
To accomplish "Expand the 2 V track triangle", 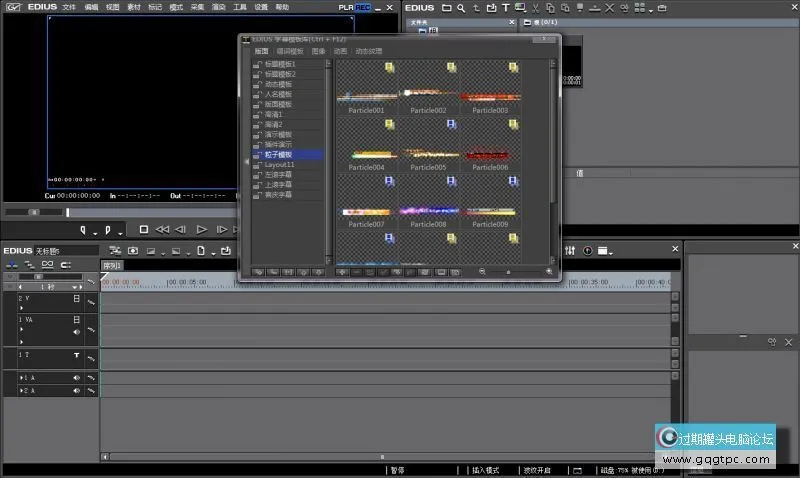I will click(20, 309).
